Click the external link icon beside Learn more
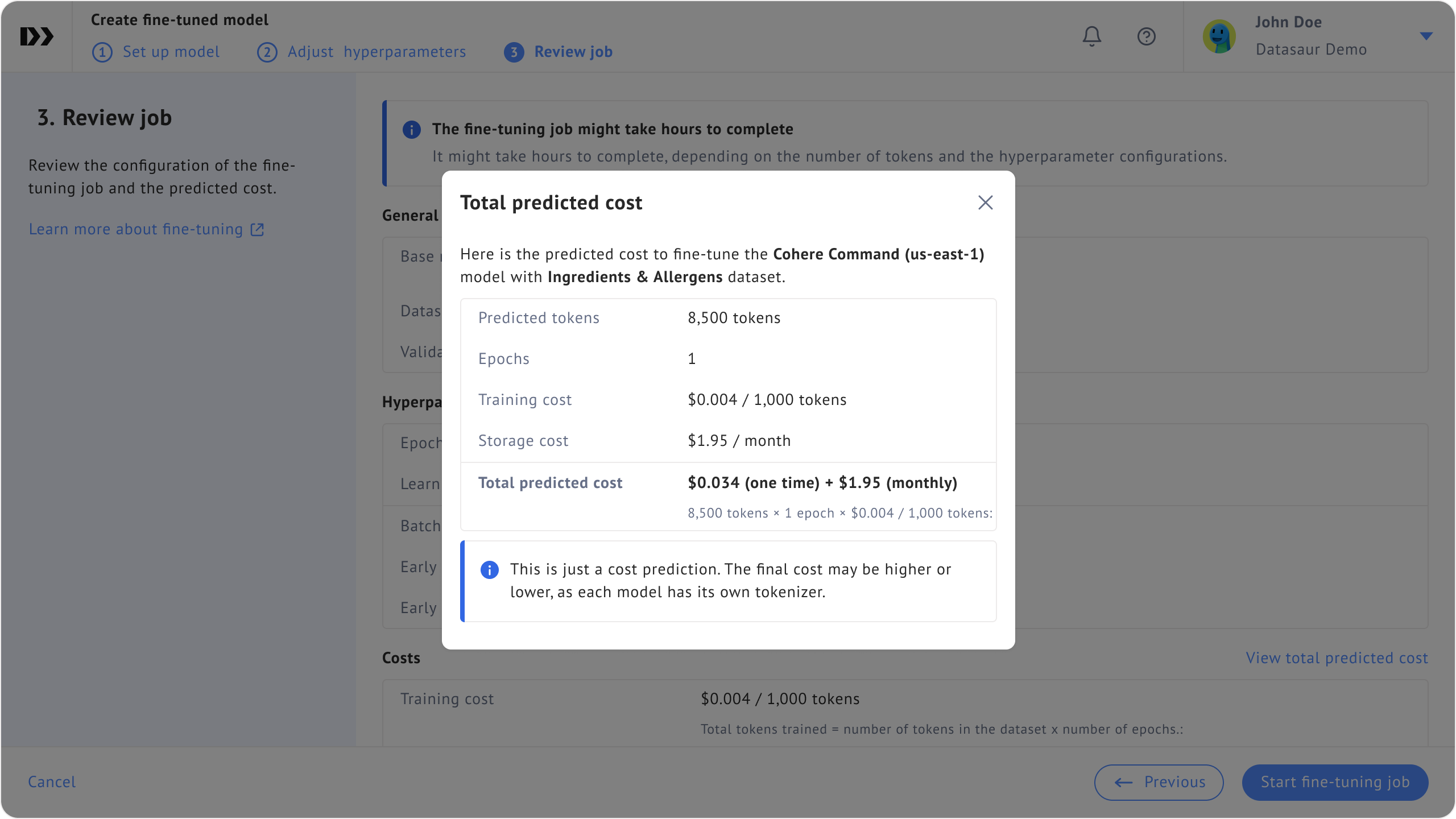 pos(258,229)
